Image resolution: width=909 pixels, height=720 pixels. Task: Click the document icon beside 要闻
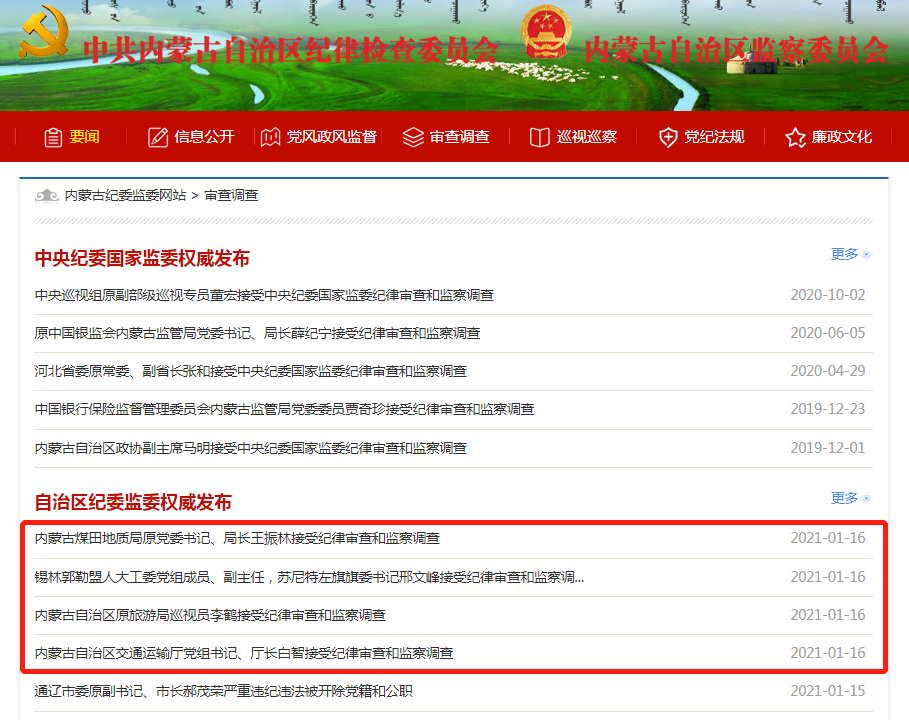(55, 137)
